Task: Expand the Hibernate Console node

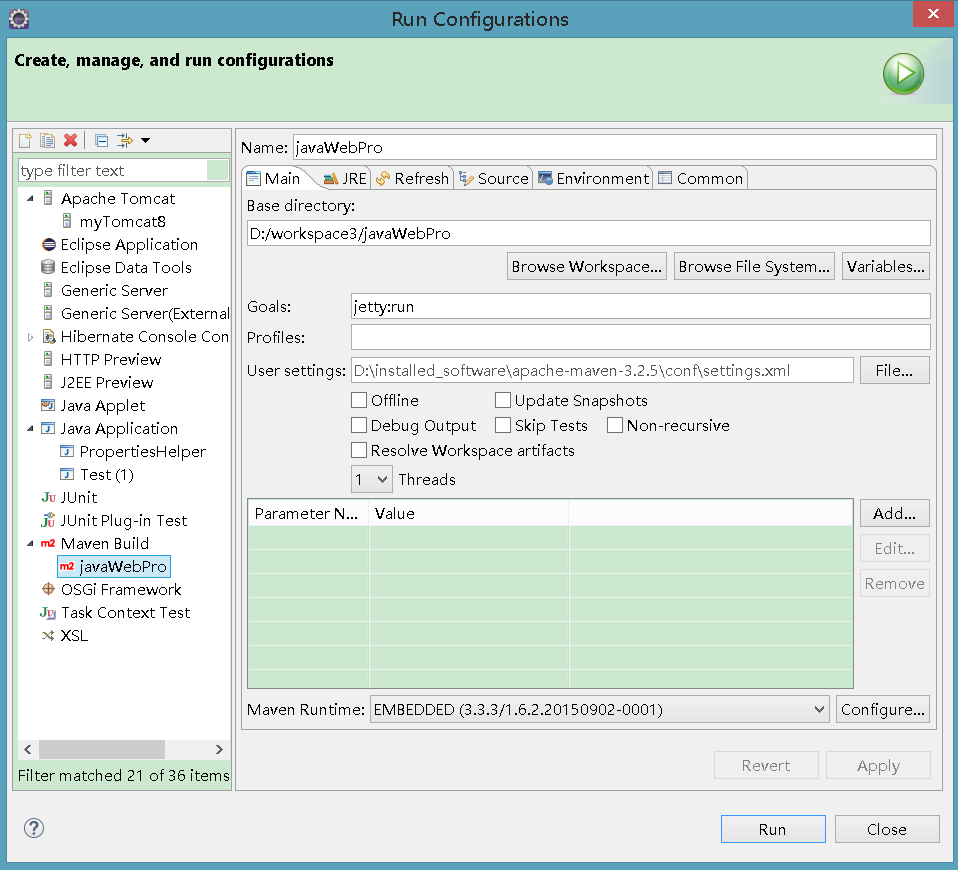Action: (31, 337)
